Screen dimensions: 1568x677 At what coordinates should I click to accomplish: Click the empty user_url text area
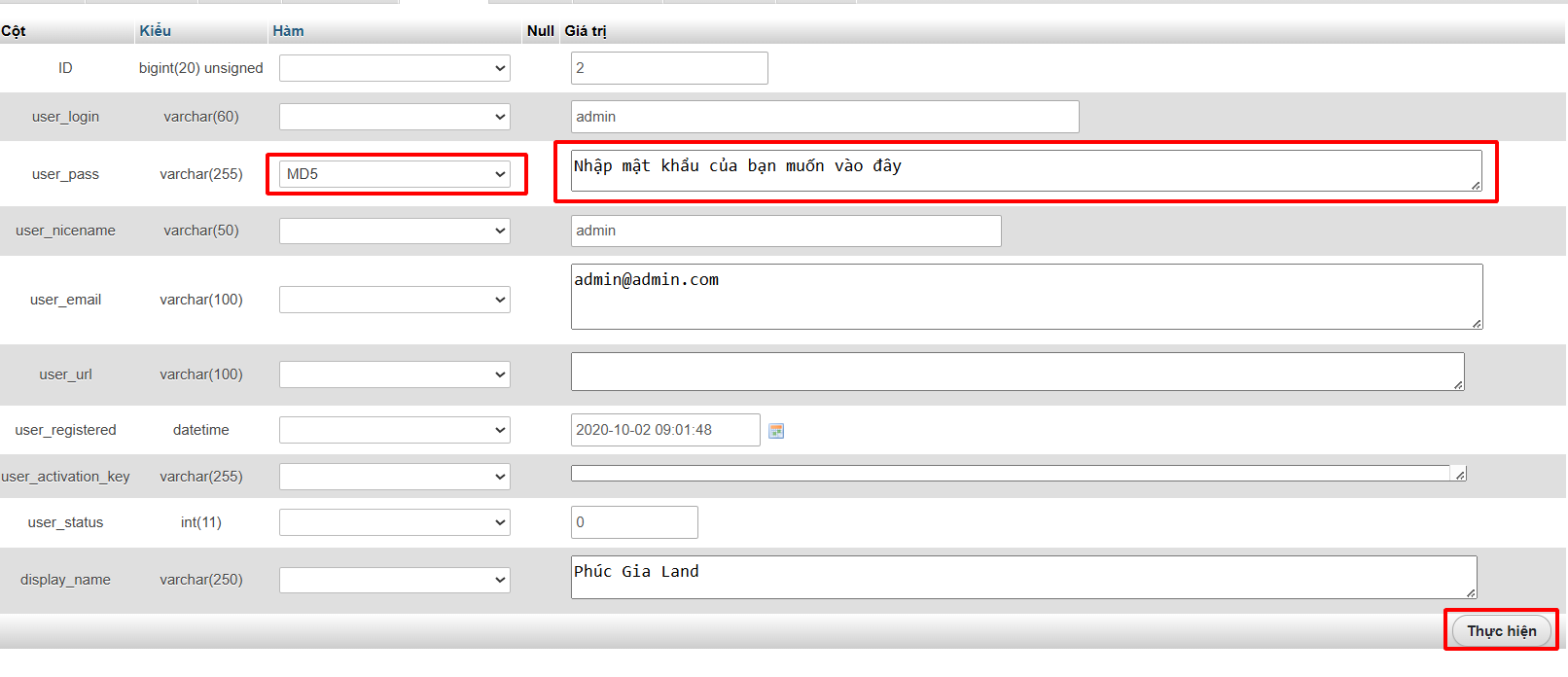1016,372
